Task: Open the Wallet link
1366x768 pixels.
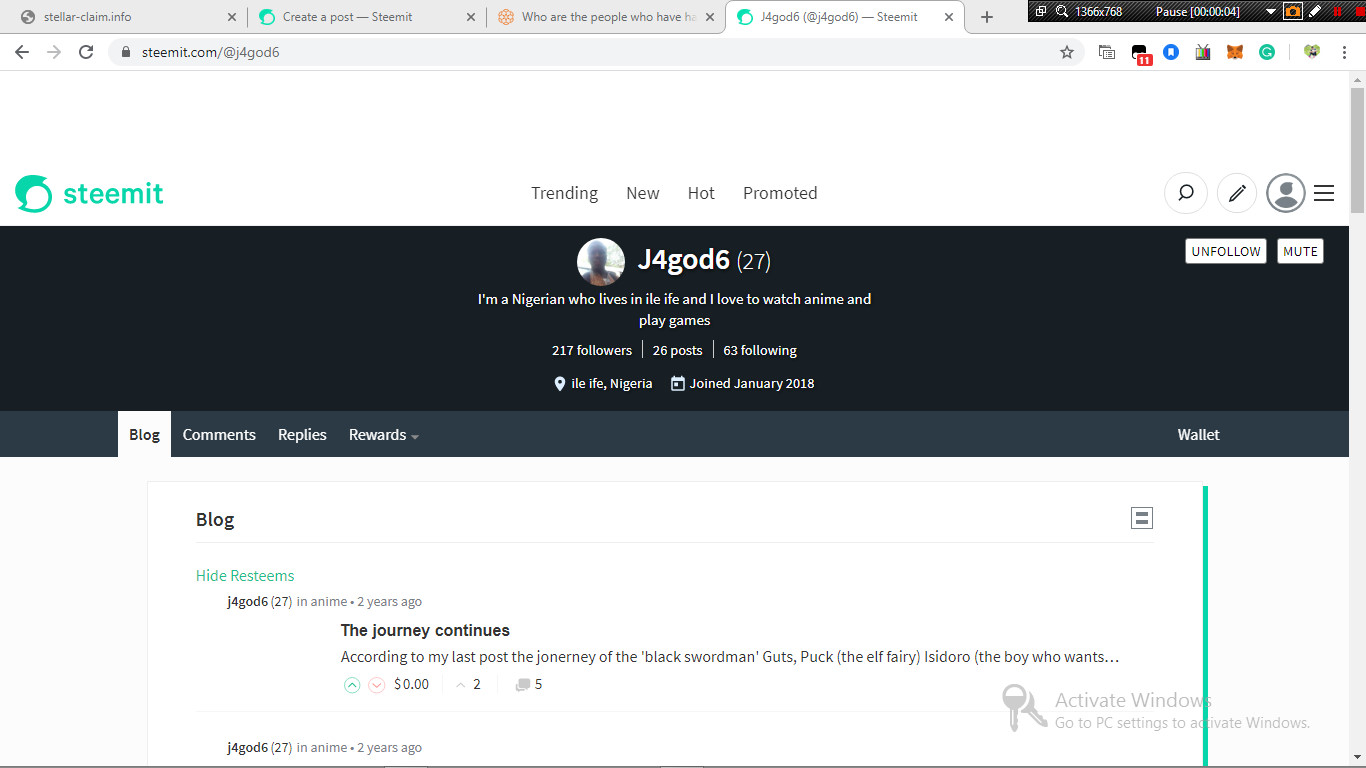Action: [1198, 435]
